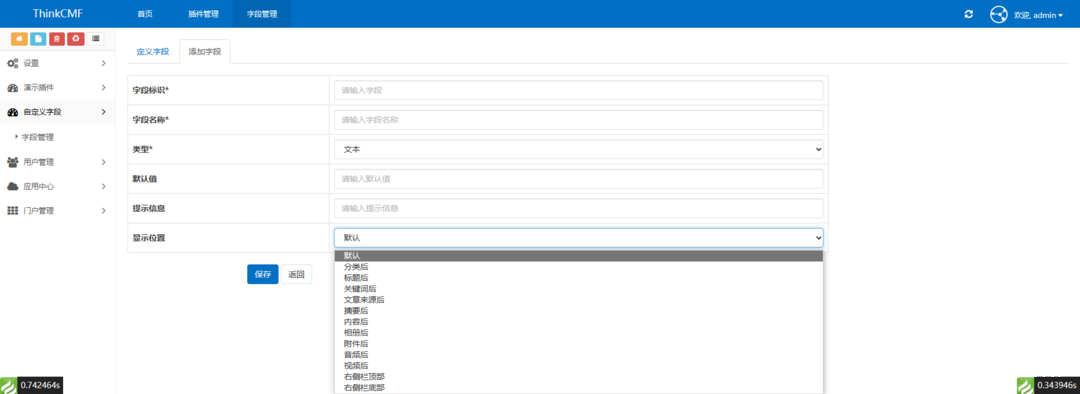This screenshot has height=394, width=1080.
Task: Click the 默认值 input field
Action: [579, 179]
